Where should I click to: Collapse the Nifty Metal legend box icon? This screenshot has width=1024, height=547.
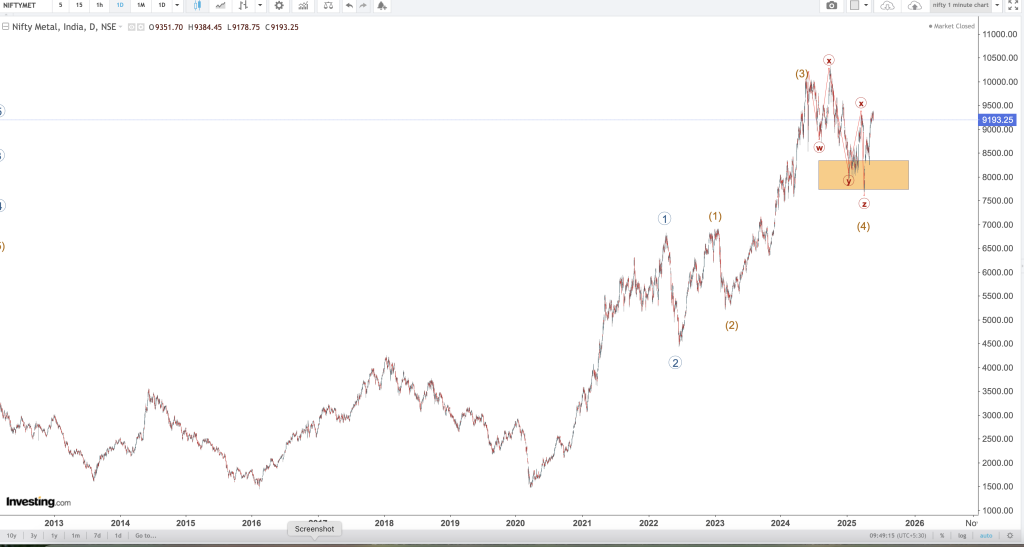(5, 27)
